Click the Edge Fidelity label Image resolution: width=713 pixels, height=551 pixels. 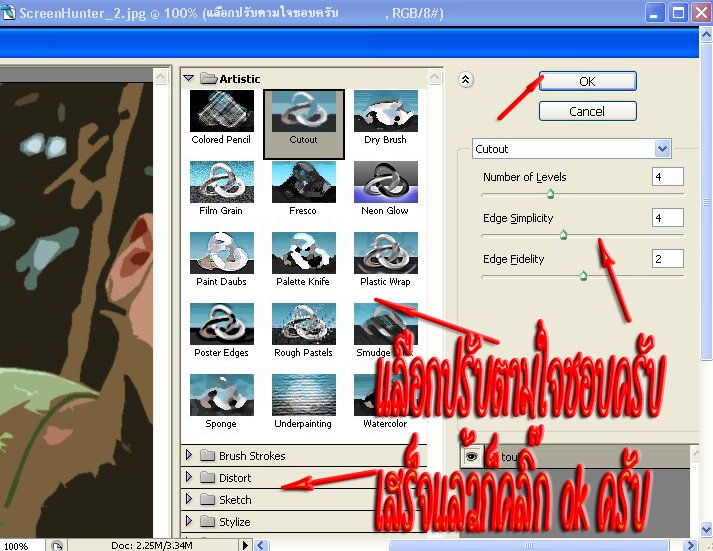(513, 259)
